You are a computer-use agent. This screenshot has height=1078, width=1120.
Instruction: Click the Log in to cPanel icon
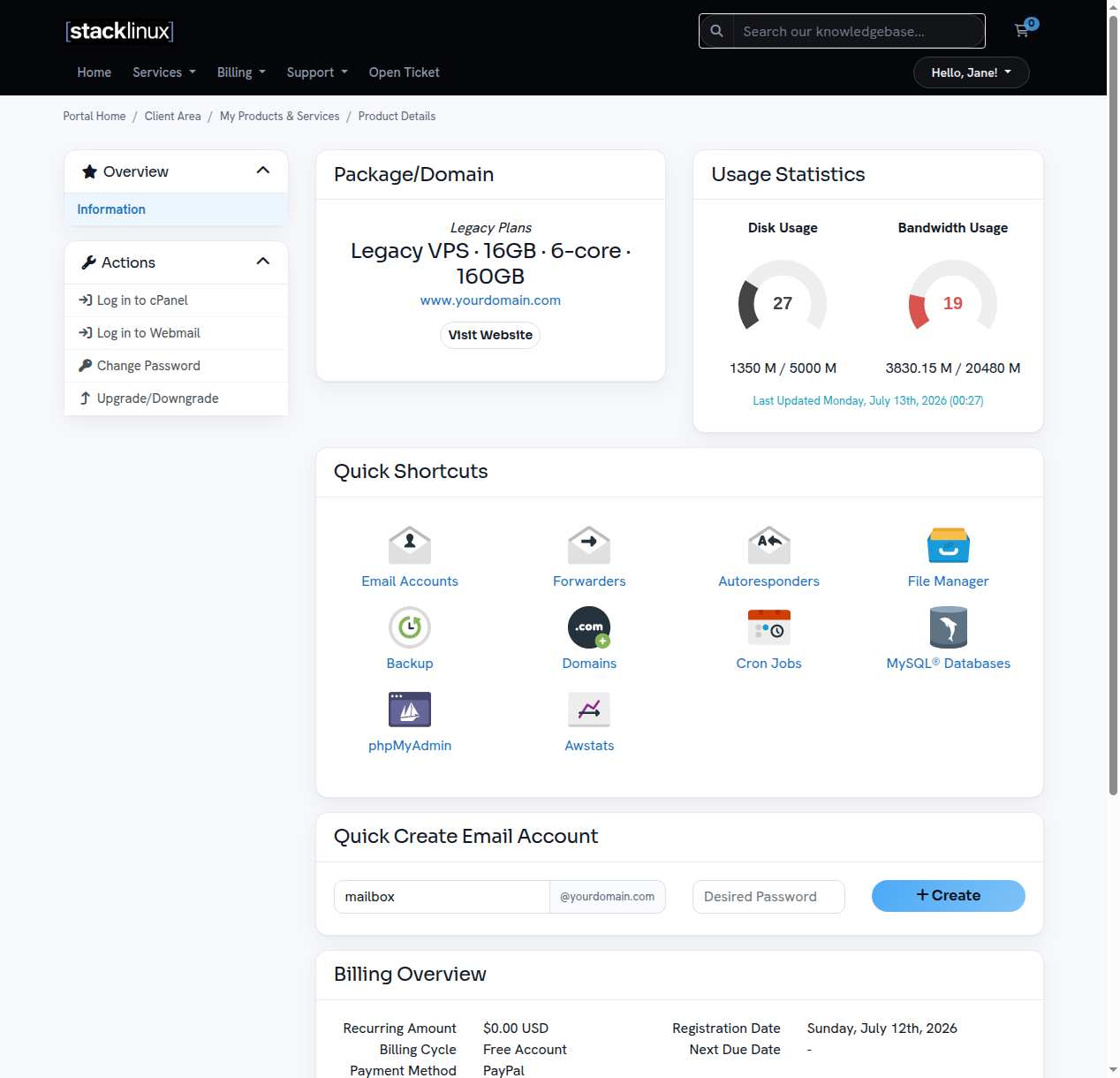pyautogui.click(x=85, y=300)
